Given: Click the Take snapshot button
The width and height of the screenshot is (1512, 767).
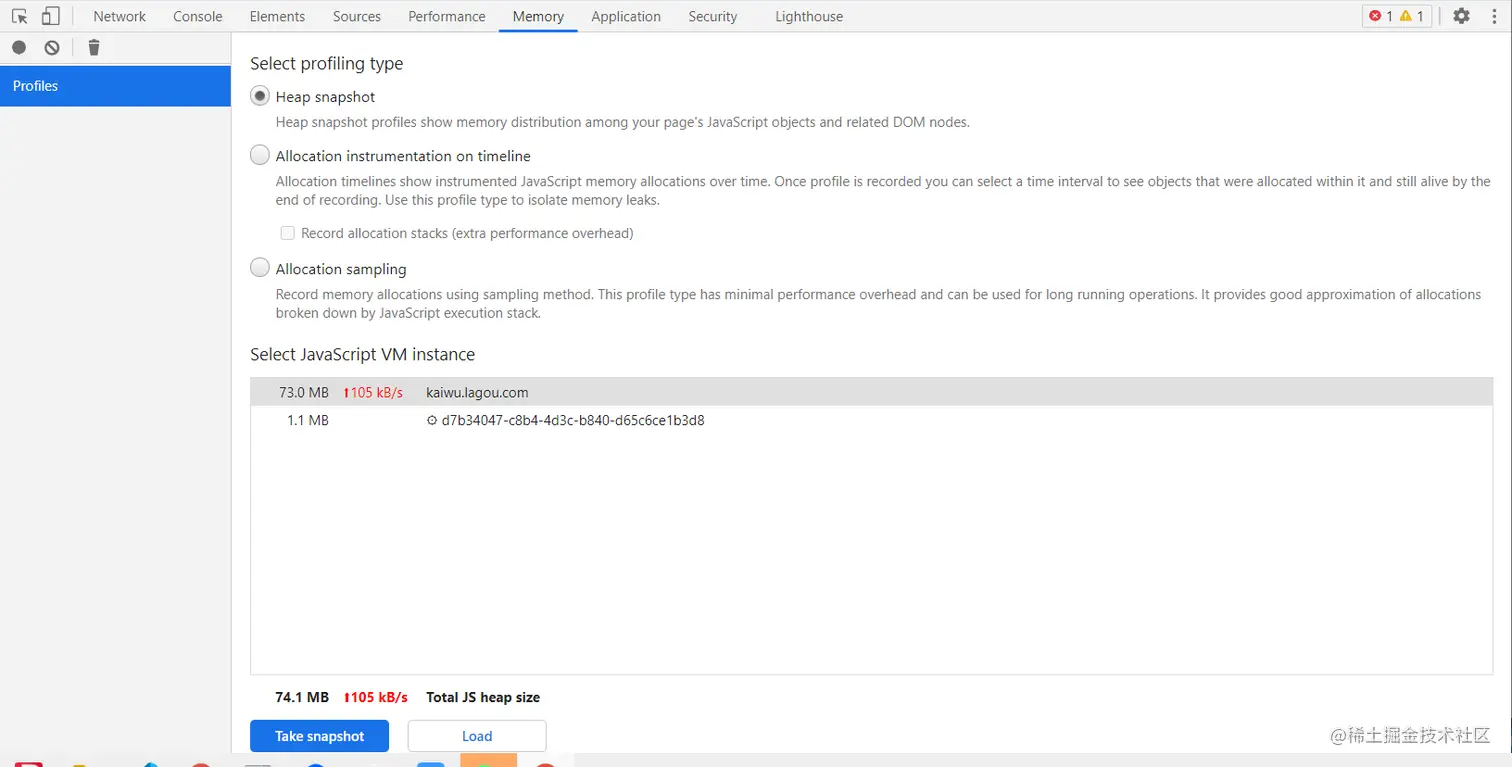Looking at the screenshot, I should [320, 736].
